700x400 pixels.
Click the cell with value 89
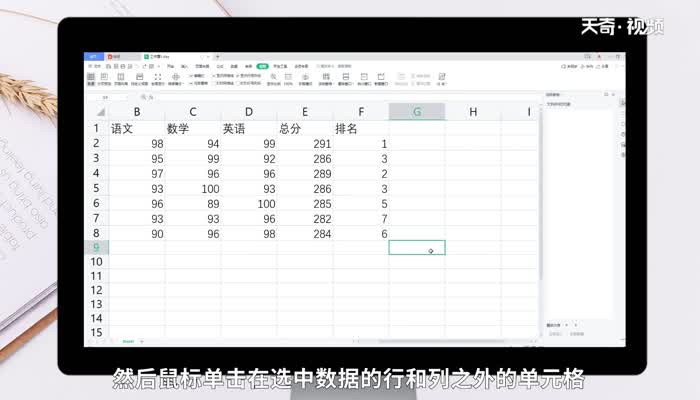pyautogui.click(x=193, y=204)
